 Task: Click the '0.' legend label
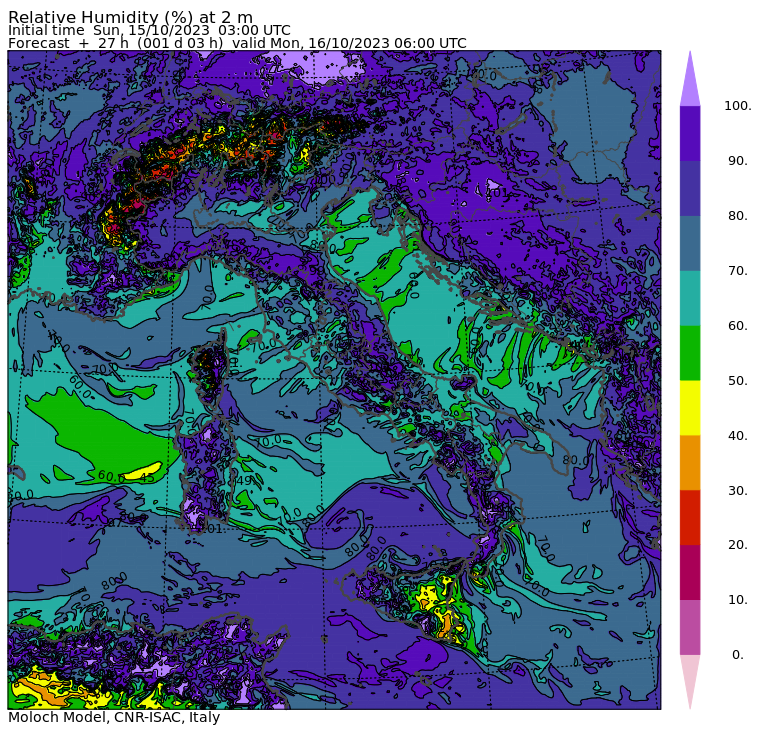coord(737,655)
